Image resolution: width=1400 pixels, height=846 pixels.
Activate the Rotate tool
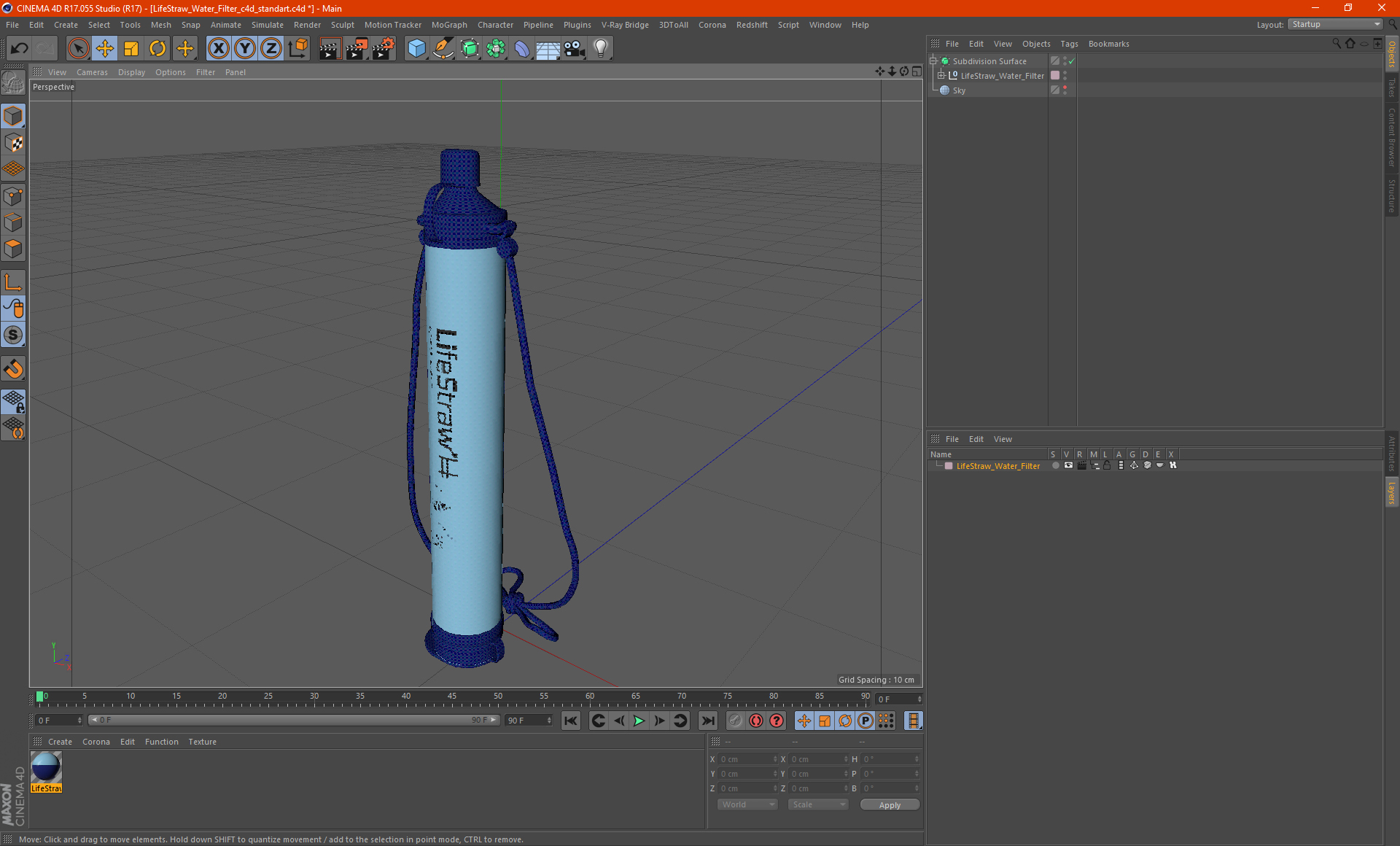[157, 49]
